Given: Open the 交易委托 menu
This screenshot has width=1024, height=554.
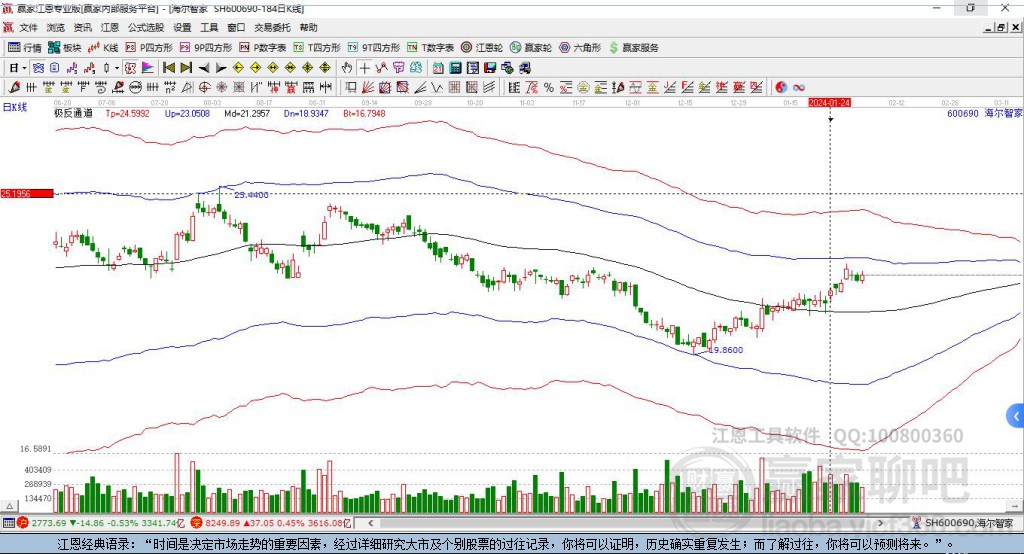Looking at the screenshot, I should [272, 27].
